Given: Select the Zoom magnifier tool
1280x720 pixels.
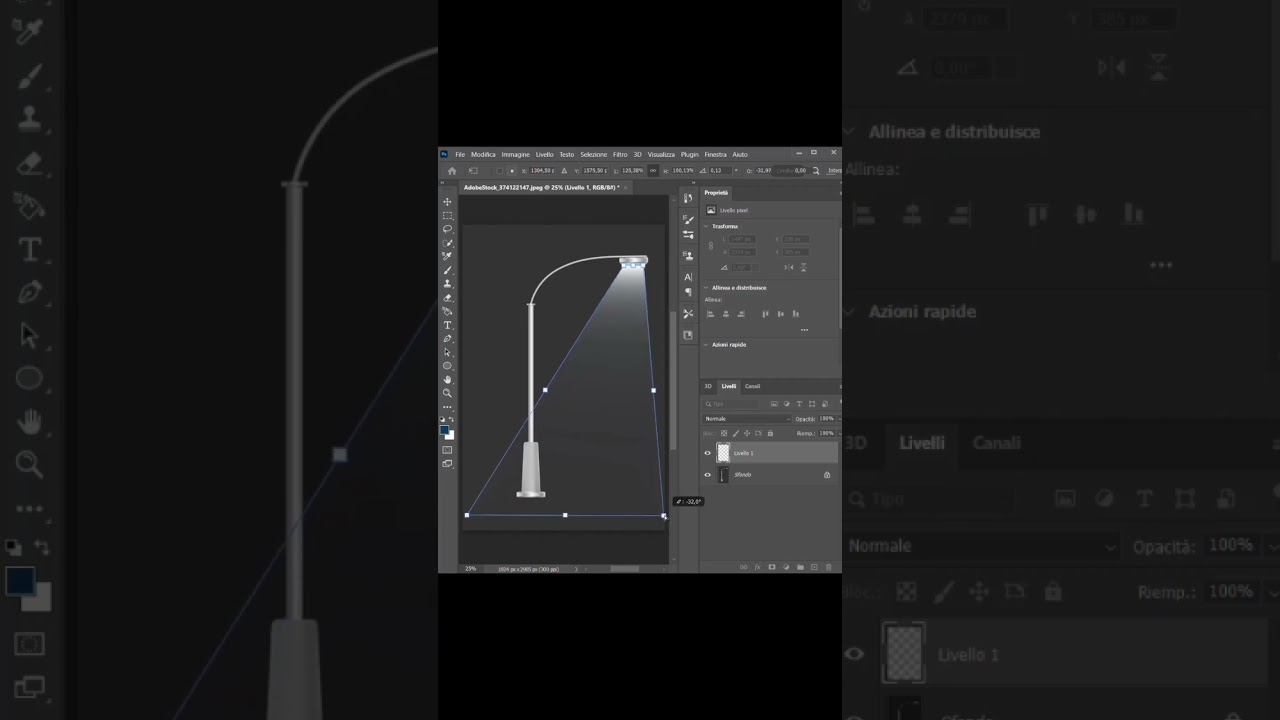Looking at the screenshot, I should point(447,392).
